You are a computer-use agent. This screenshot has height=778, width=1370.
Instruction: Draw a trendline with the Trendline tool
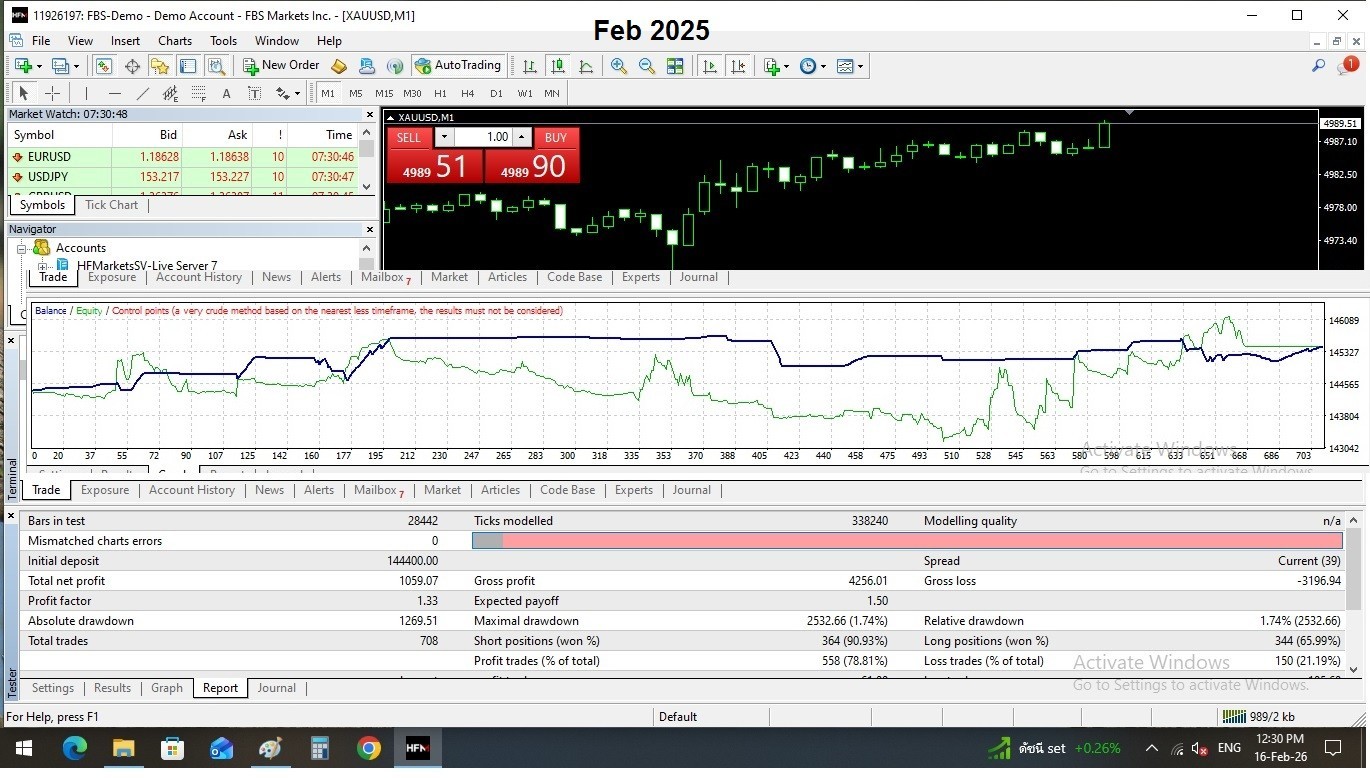click(x=142, y=93)
